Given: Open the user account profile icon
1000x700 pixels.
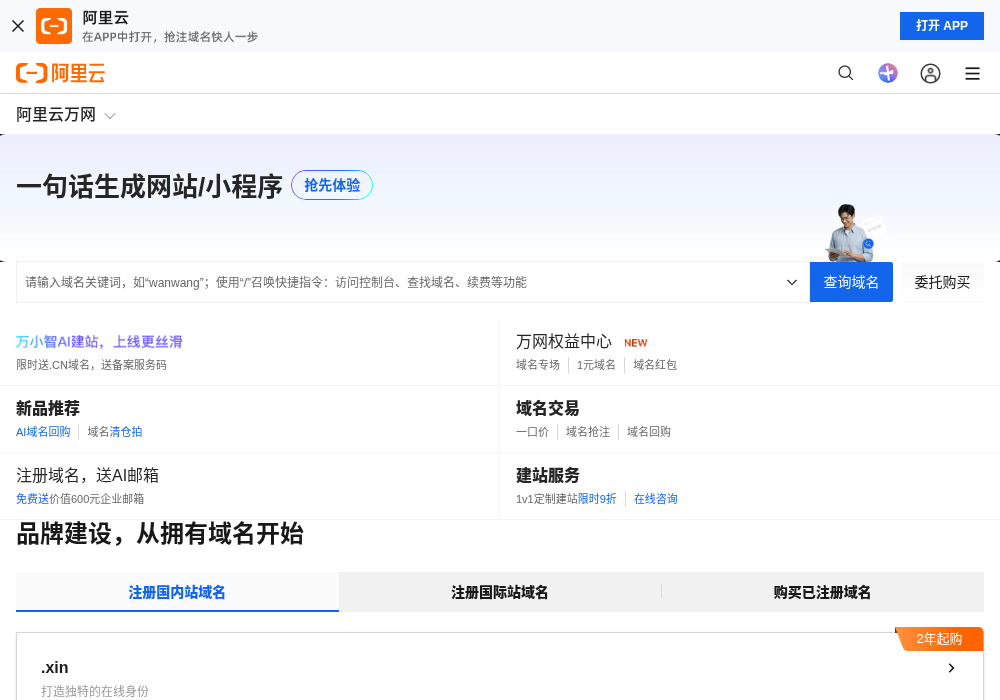Looking at the screenshot, I should point(930,74).
